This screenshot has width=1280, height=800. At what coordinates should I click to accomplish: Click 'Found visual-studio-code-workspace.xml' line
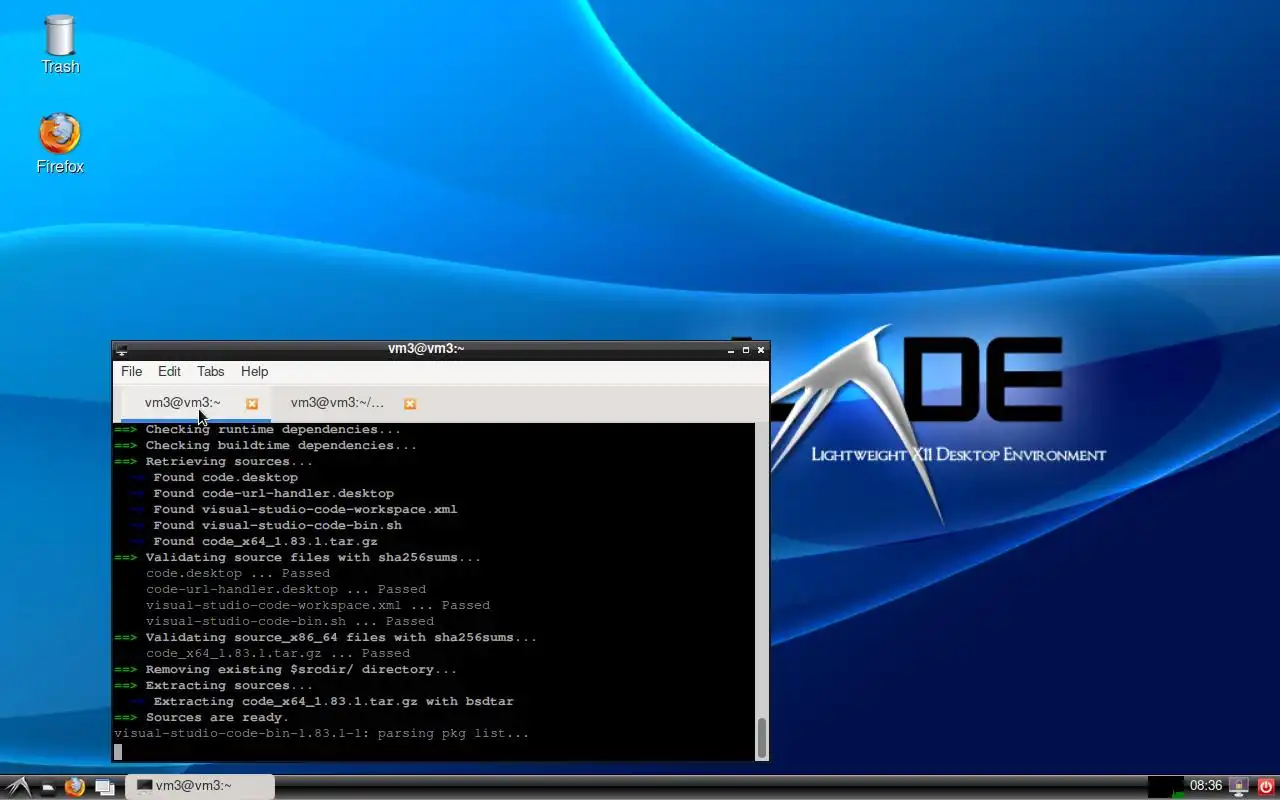click(x=294, y=510)
